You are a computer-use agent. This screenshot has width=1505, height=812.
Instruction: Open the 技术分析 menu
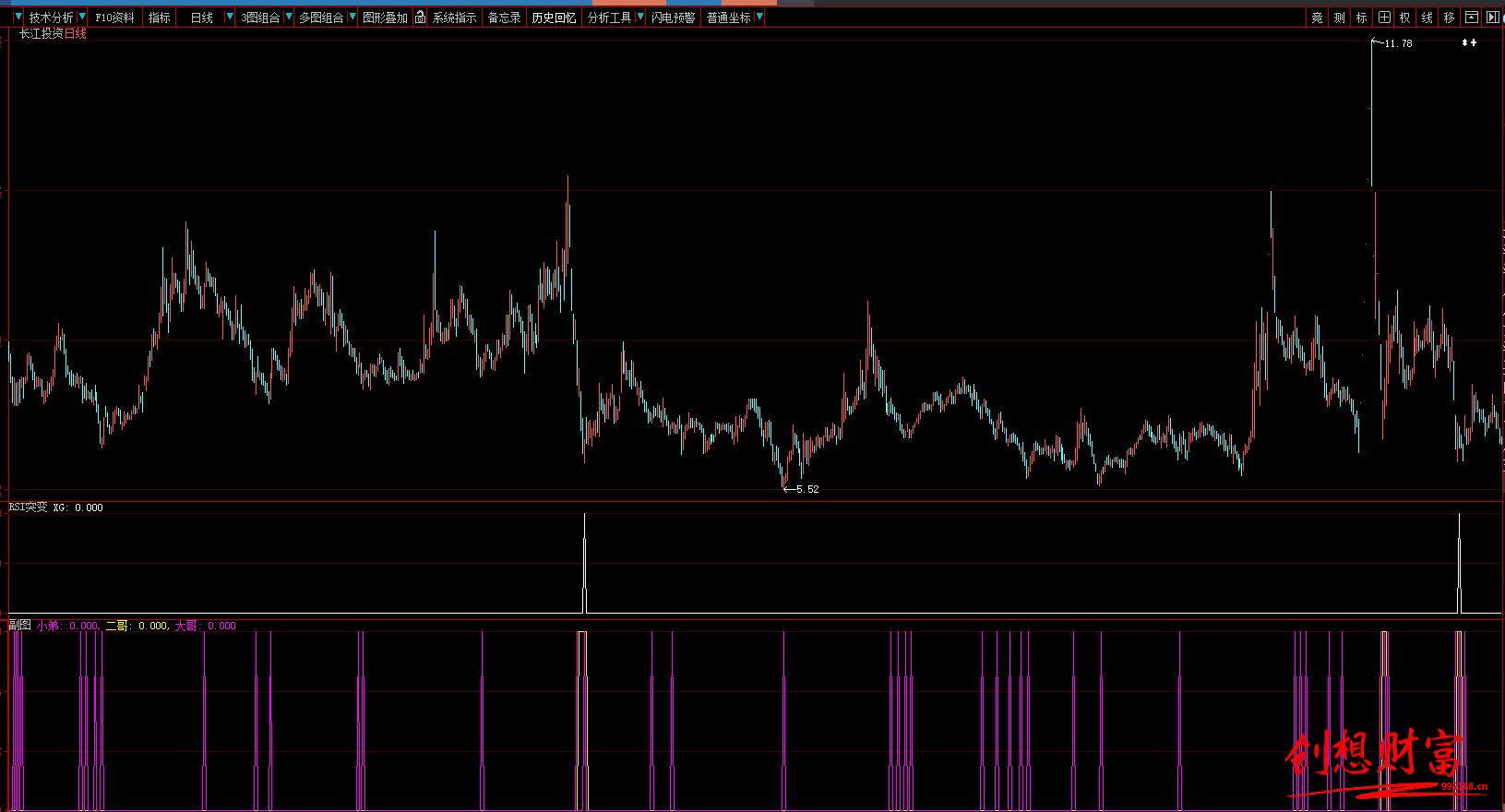[x=51, y=18]
